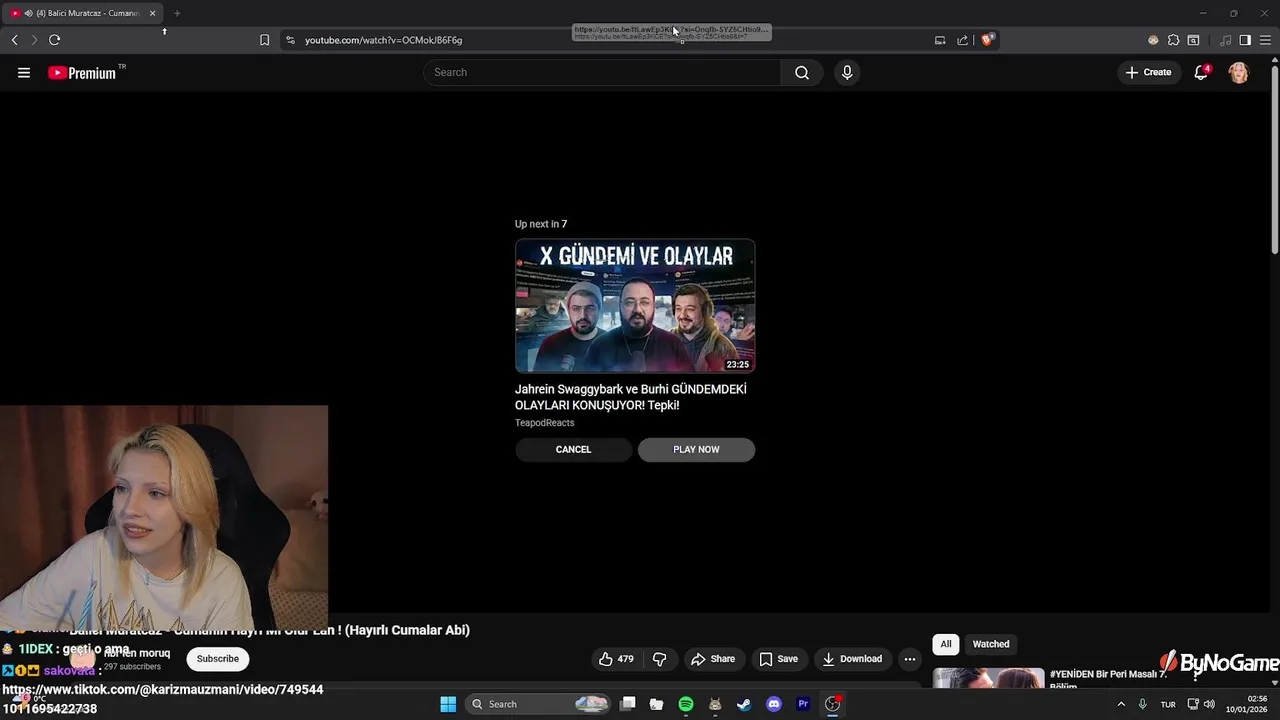The height and width of the screenshot is (720, 1280).
Task: Bookmark this page icon
Action: click(x=264, y=40)
